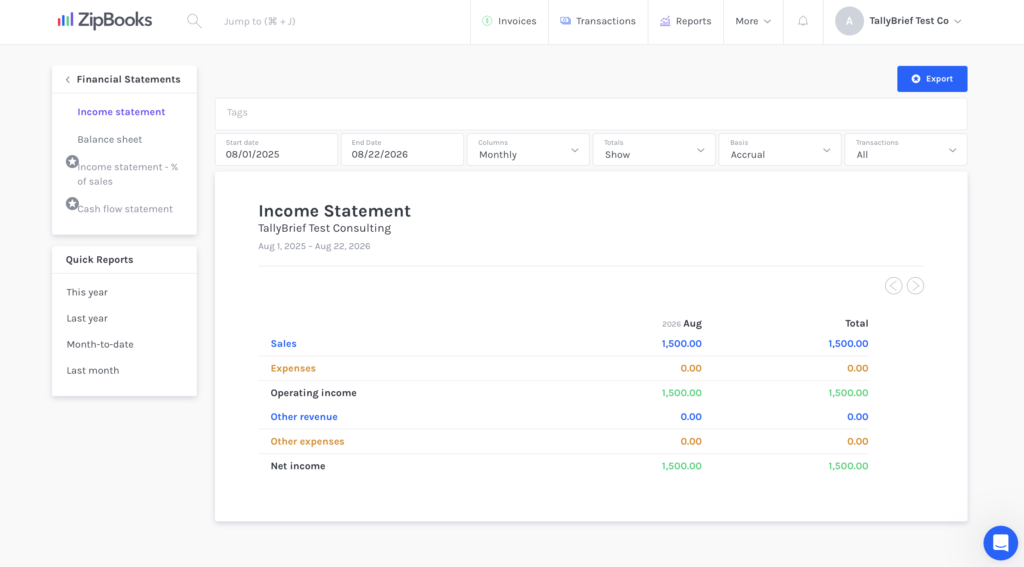Open the Basis Accrual dropdown

tap(780, 150)
